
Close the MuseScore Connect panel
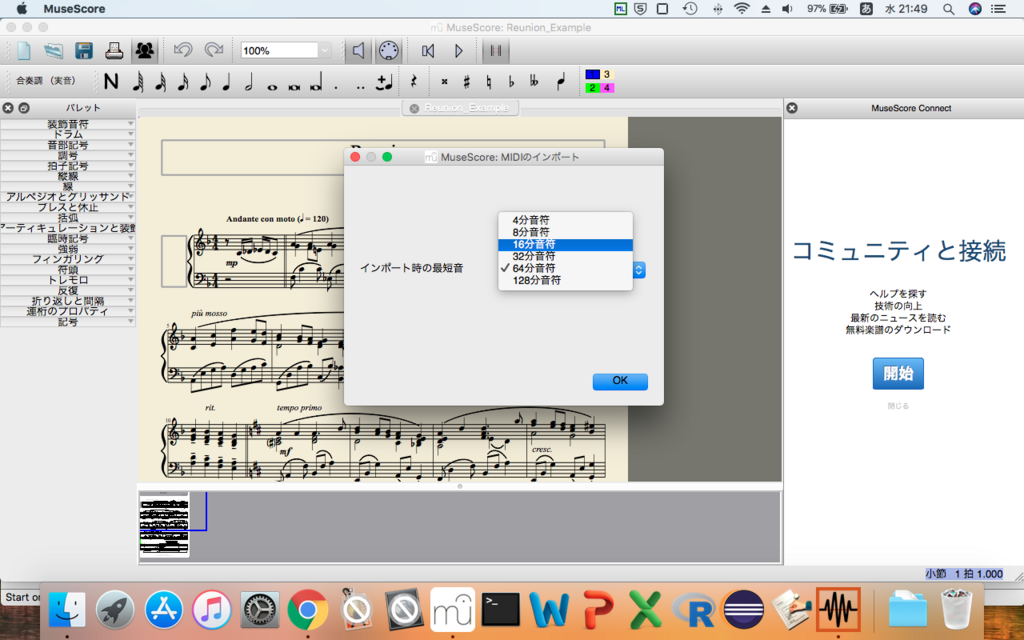[792, 108]
